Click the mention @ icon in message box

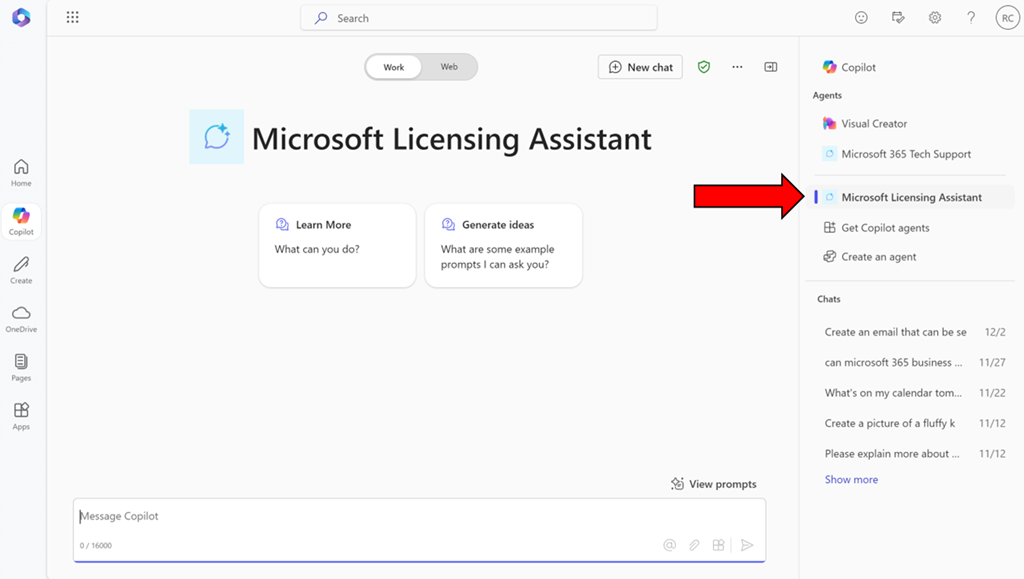coord(670,545)
